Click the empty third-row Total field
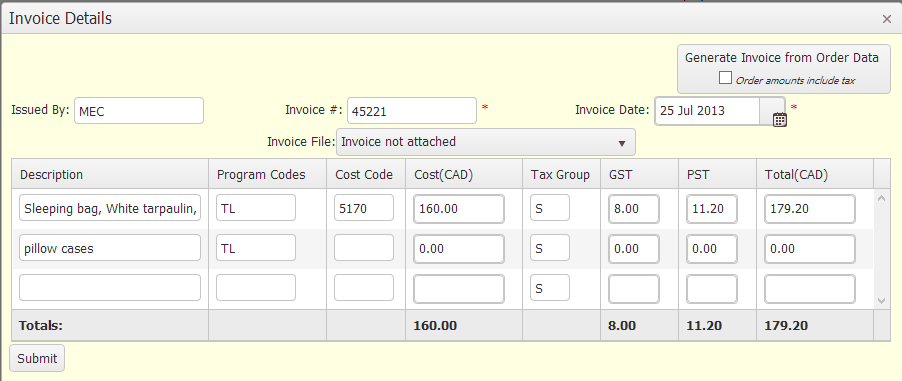Screen dimensions: 902x381 coord(810,289)
